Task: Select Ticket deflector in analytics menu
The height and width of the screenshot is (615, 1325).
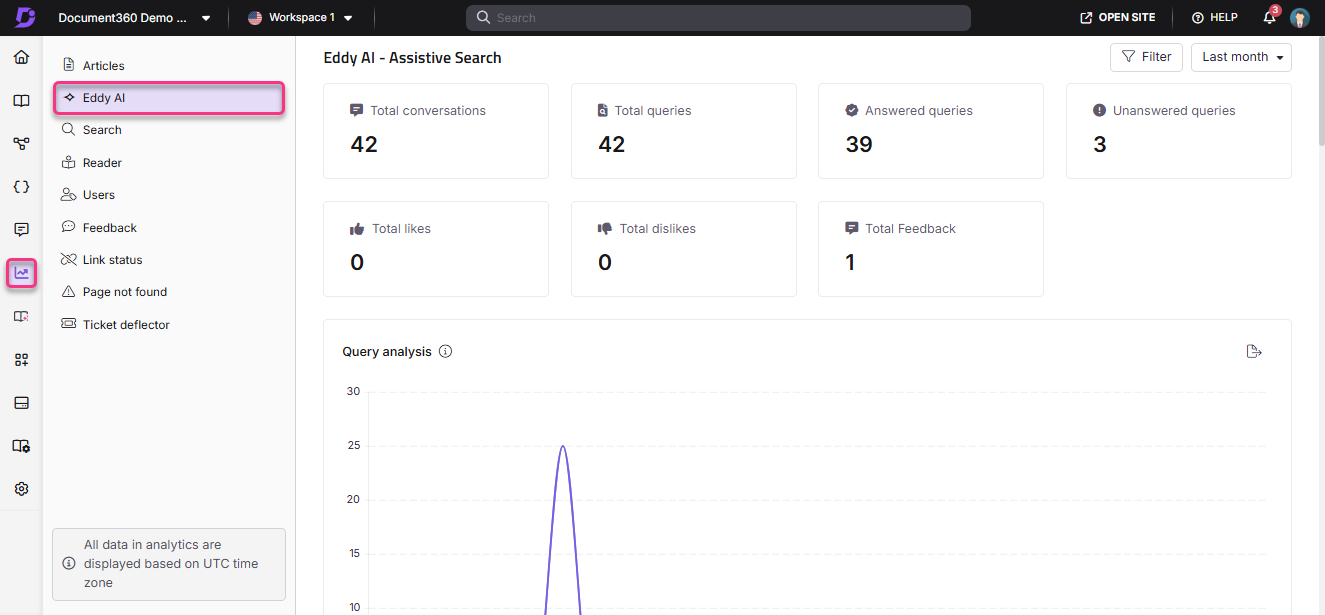Action: pos(124,324)
